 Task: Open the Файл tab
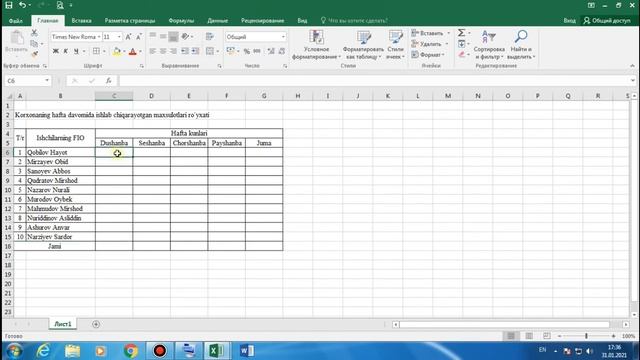point(16,20)
